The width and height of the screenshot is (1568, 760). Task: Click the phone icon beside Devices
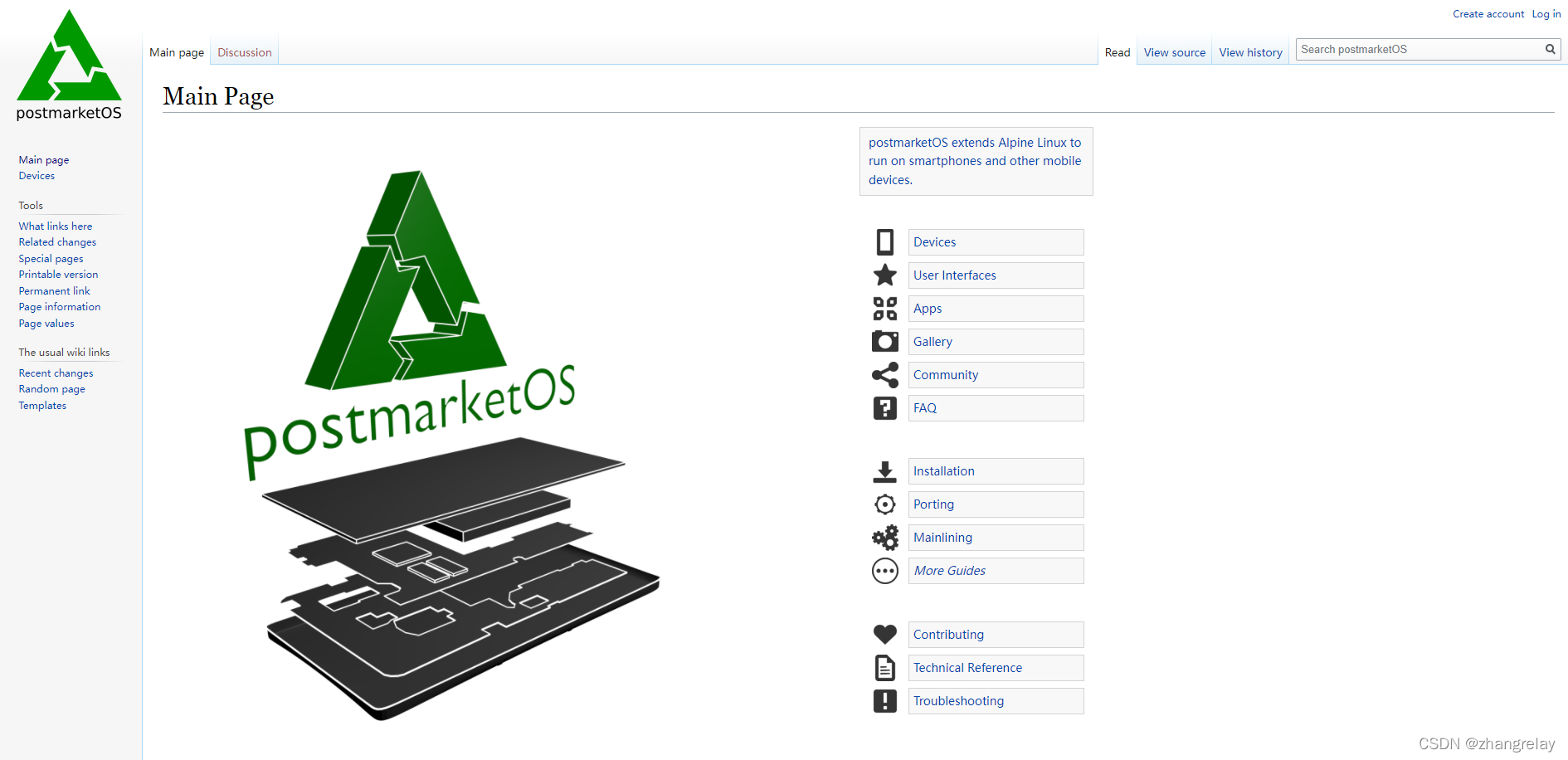[885, 242]
